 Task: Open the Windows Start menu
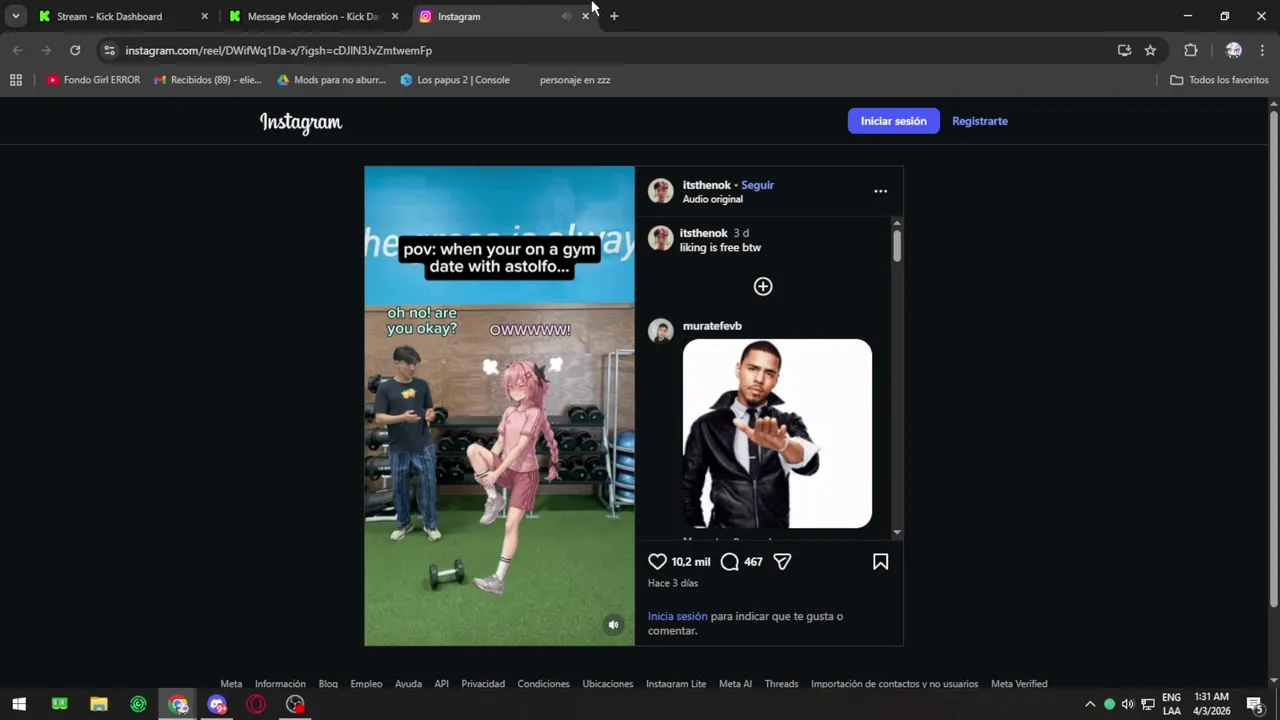(x=19, y=705)
